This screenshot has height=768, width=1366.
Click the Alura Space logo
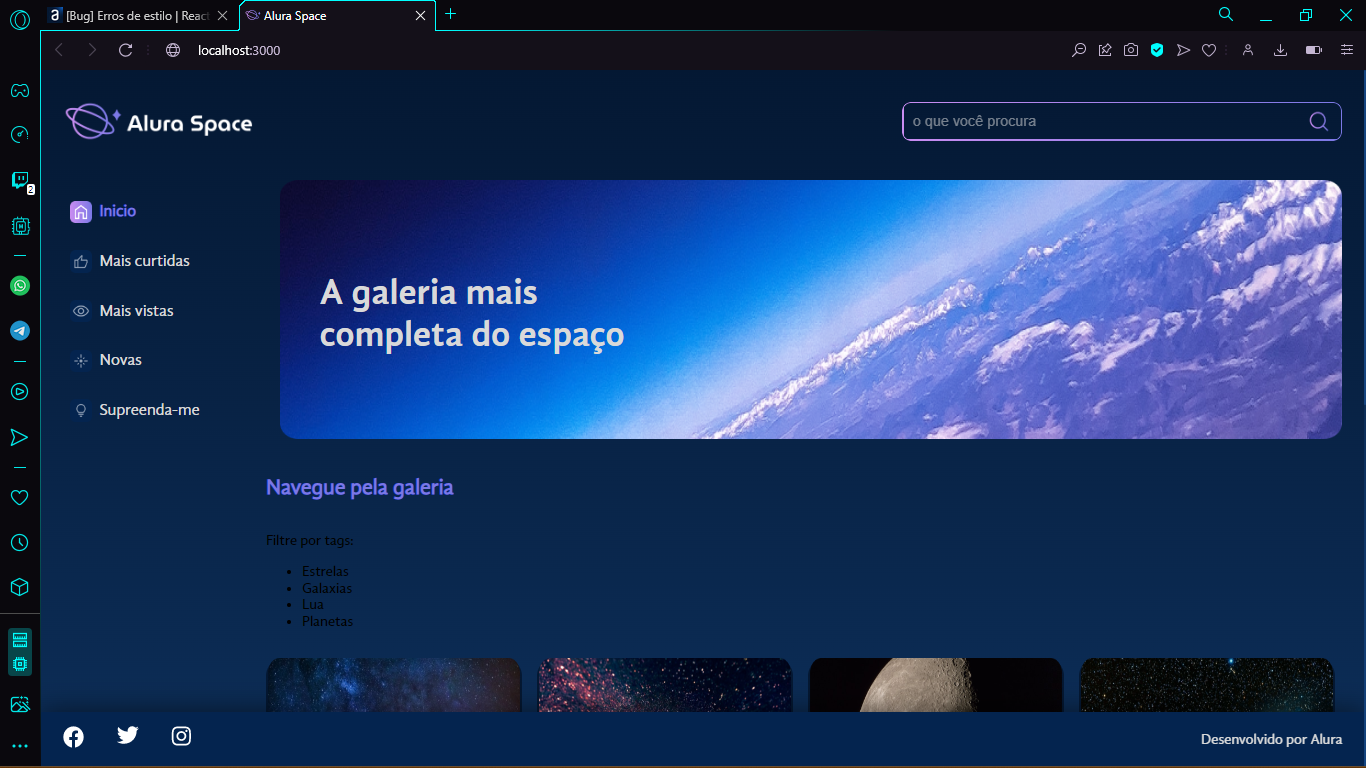pos(159,122)
